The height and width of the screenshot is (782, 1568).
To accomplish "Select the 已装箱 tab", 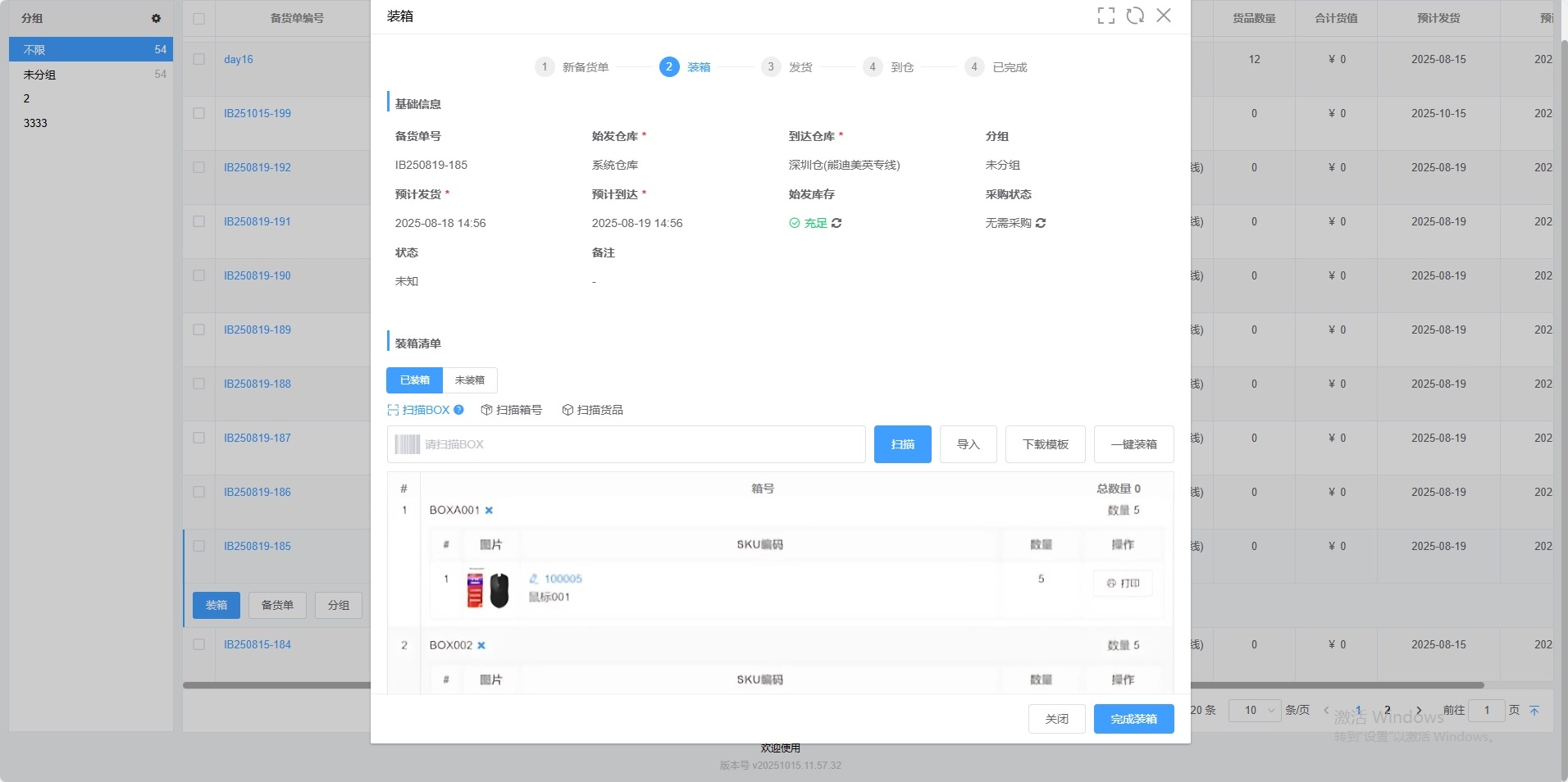I will tap(414, 380).
